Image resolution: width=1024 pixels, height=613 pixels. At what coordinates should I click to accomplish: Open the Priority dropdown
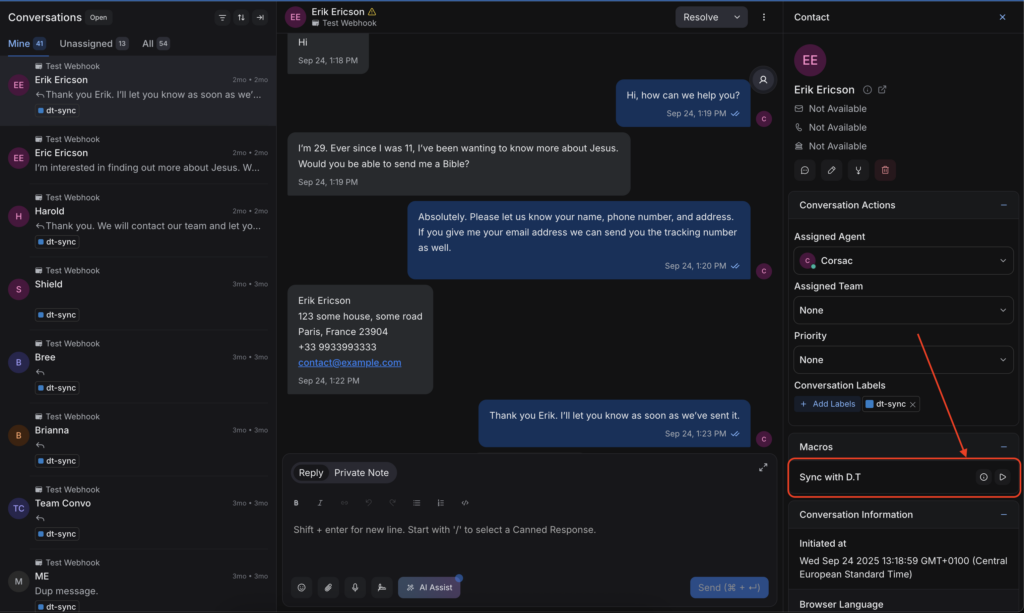click(903, 360)
